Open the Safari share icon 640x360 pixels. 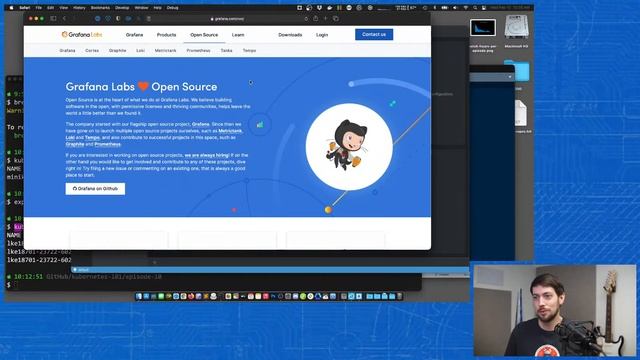point(316,18)
